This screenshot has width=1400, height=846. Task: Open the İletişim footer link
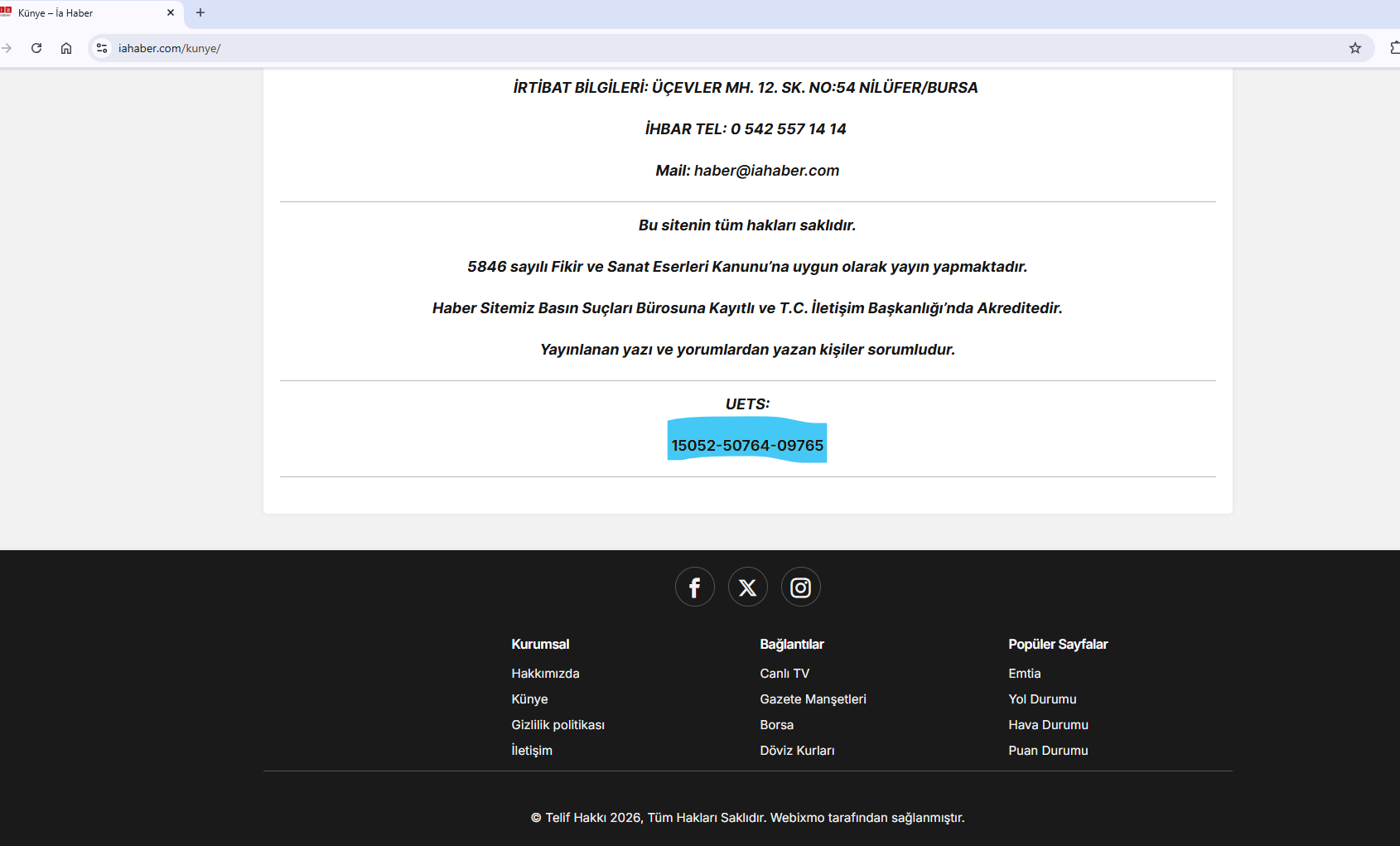pyautogui.click(x=532, y=751)
